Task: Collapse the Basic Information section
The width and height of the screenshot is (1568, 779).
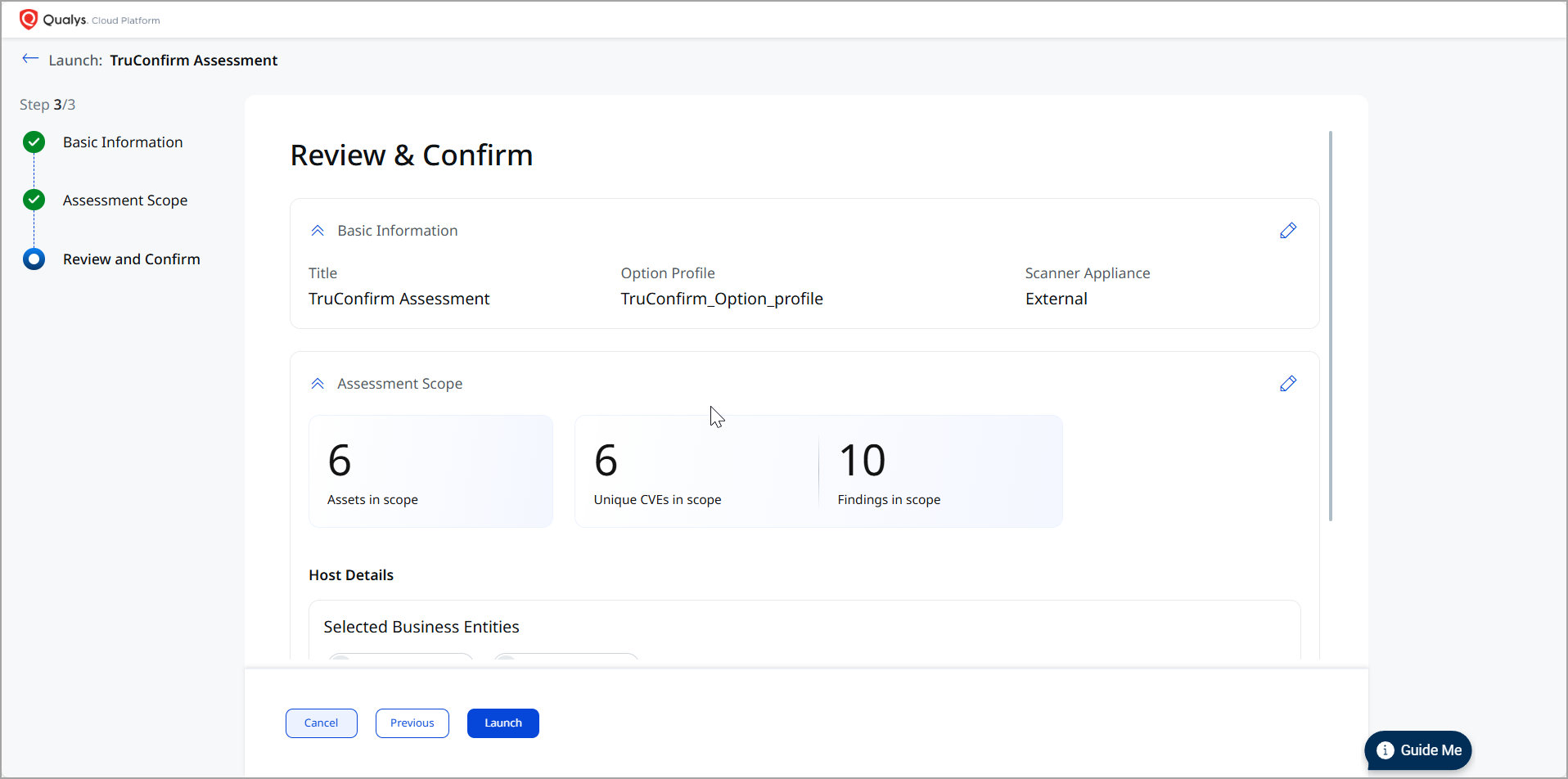Action: pos(318,231)
